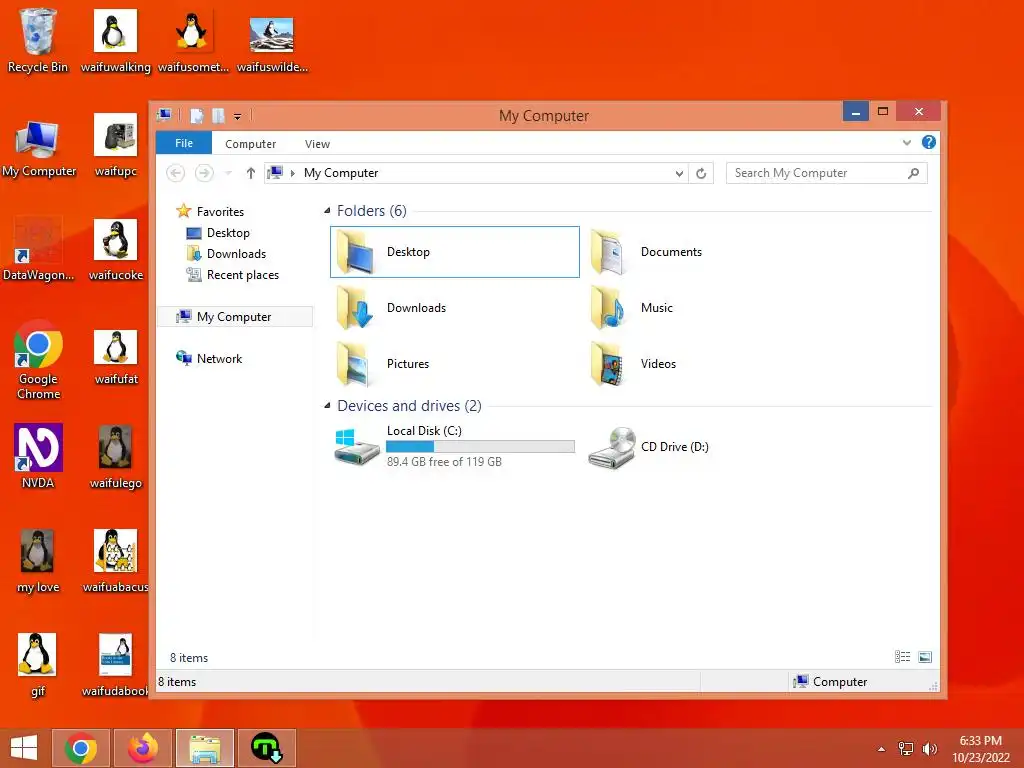Click the system menu icon in title bar
Screen dimensions: 1024x768
point(164,115)
